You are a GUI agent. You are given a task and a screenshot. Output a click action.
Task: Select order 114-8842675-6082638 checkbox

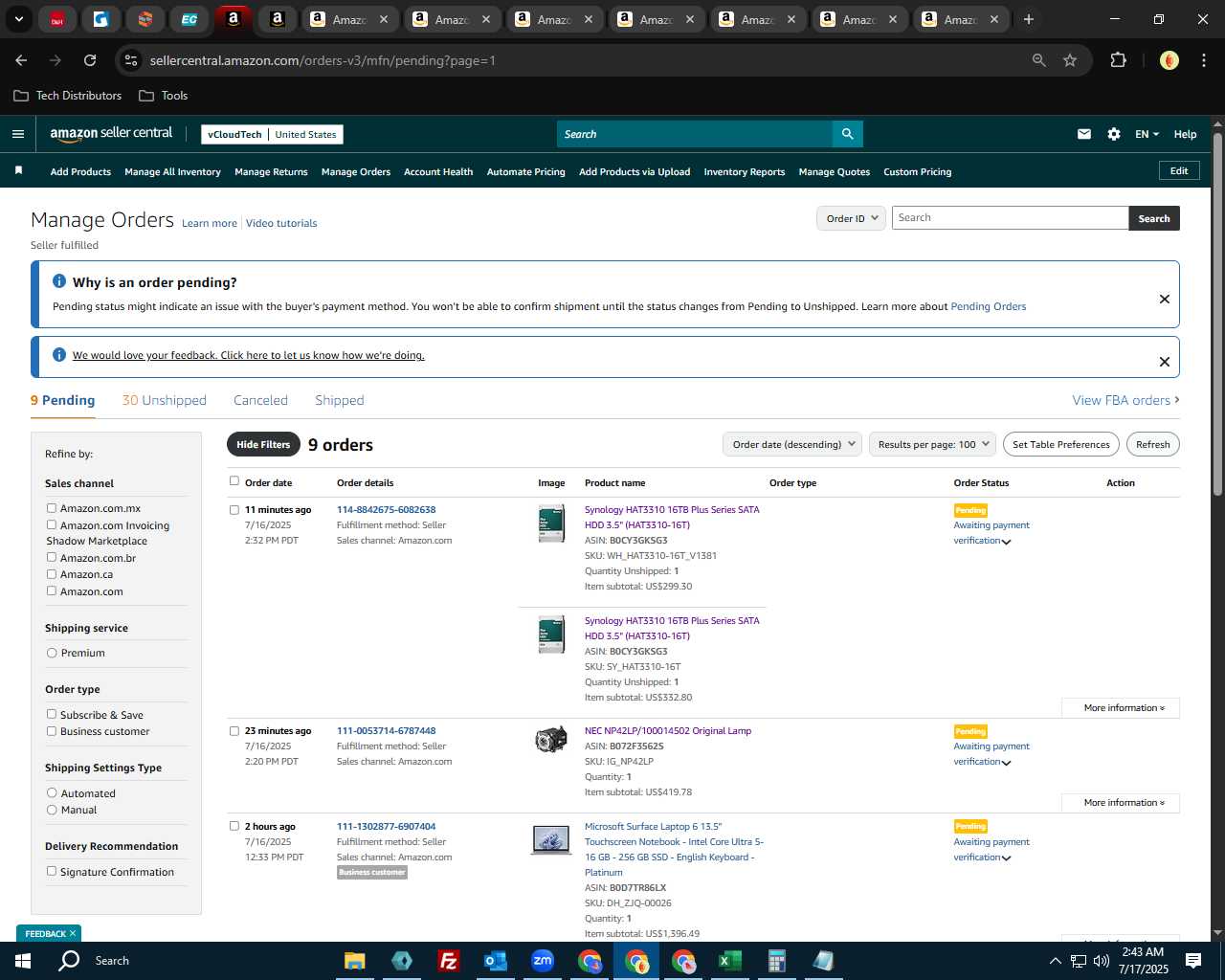[234, 510]
